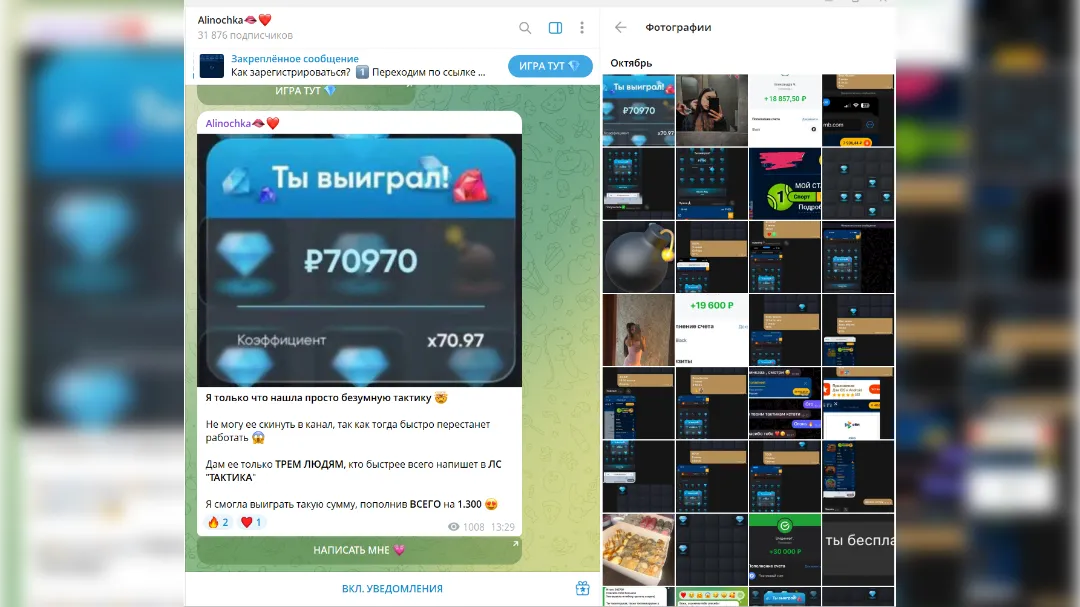1080x607 pixels.
Task: Open the bomb photo thumbnail
Action: (x=638, y=257)
